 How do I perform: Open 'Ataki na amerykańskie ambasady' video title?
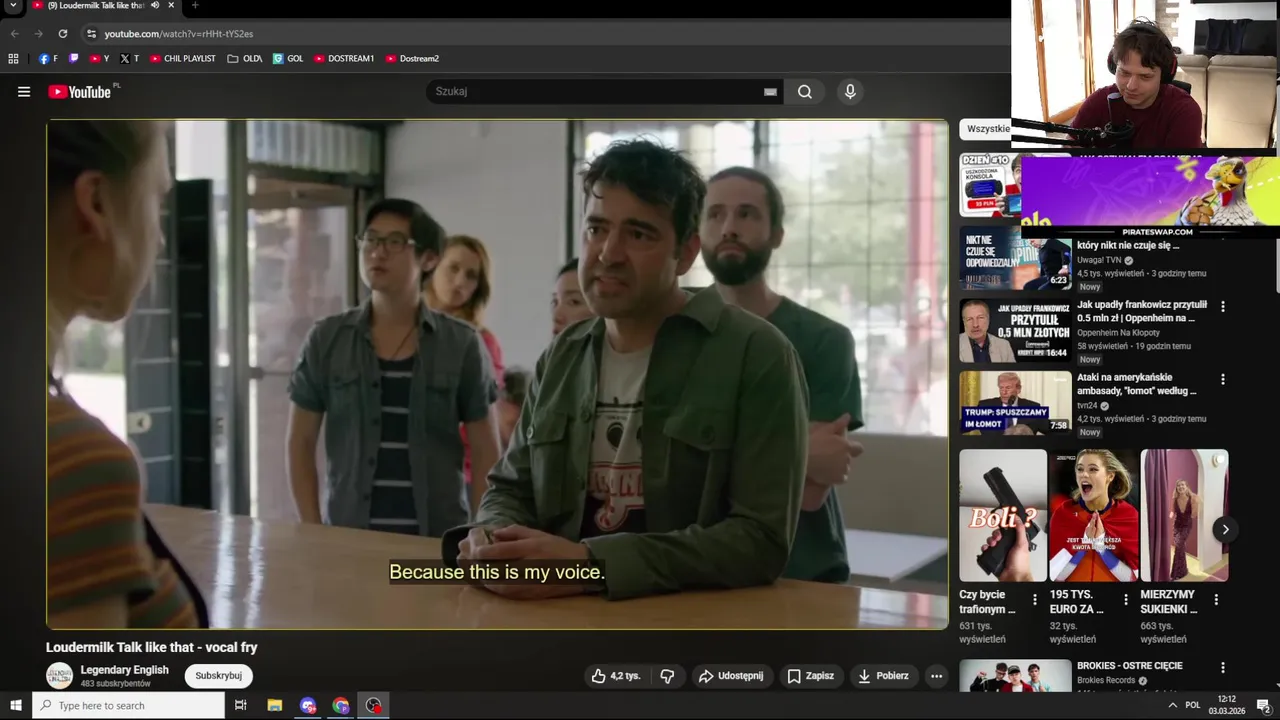click(1137, 384)
